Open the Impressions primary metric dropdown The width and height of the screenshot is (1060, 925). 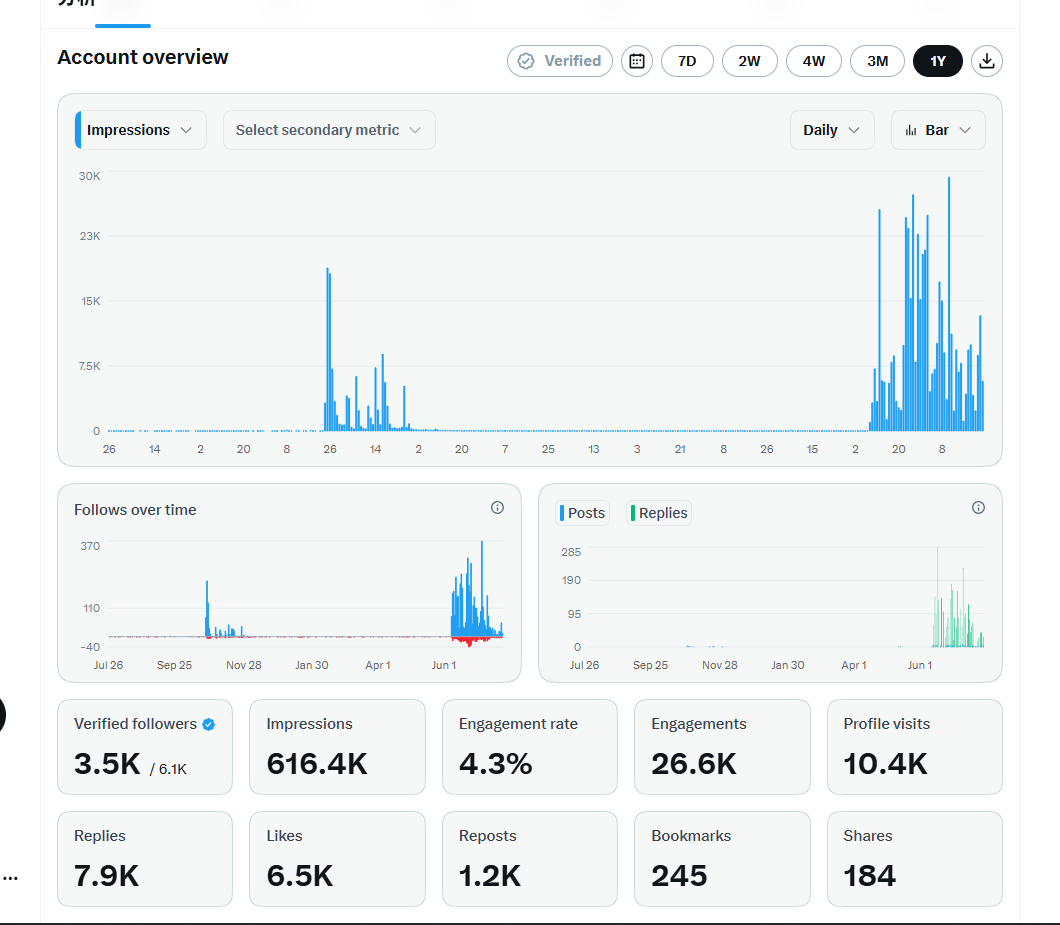141,130
